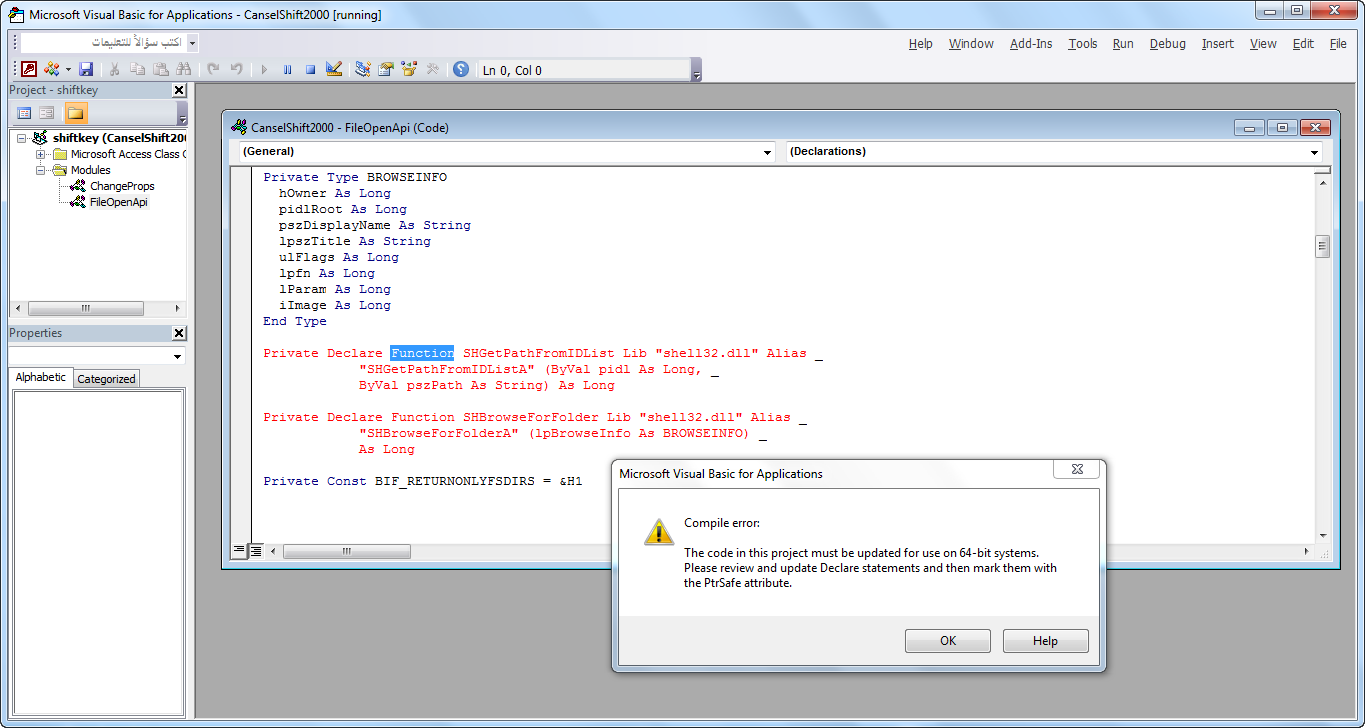Switch to the Alphabetic tab
This screenshot has width=1365, height=728.
click(41, 377)
